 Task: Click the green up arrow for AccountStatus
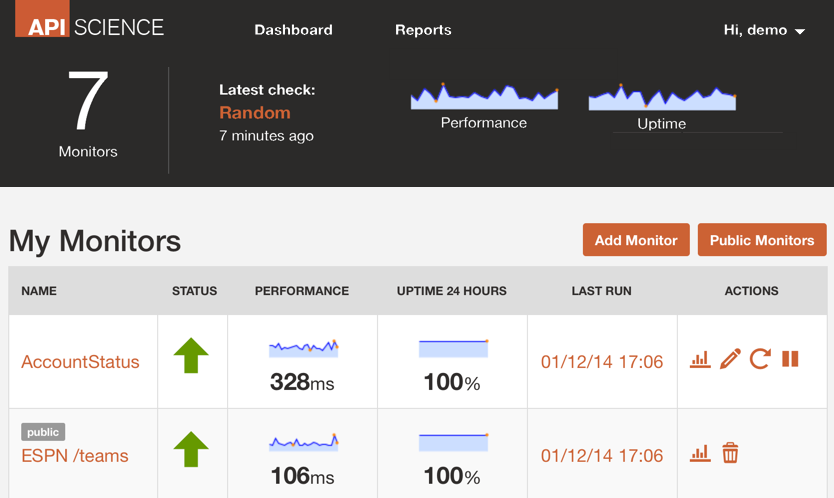point(191,355)
